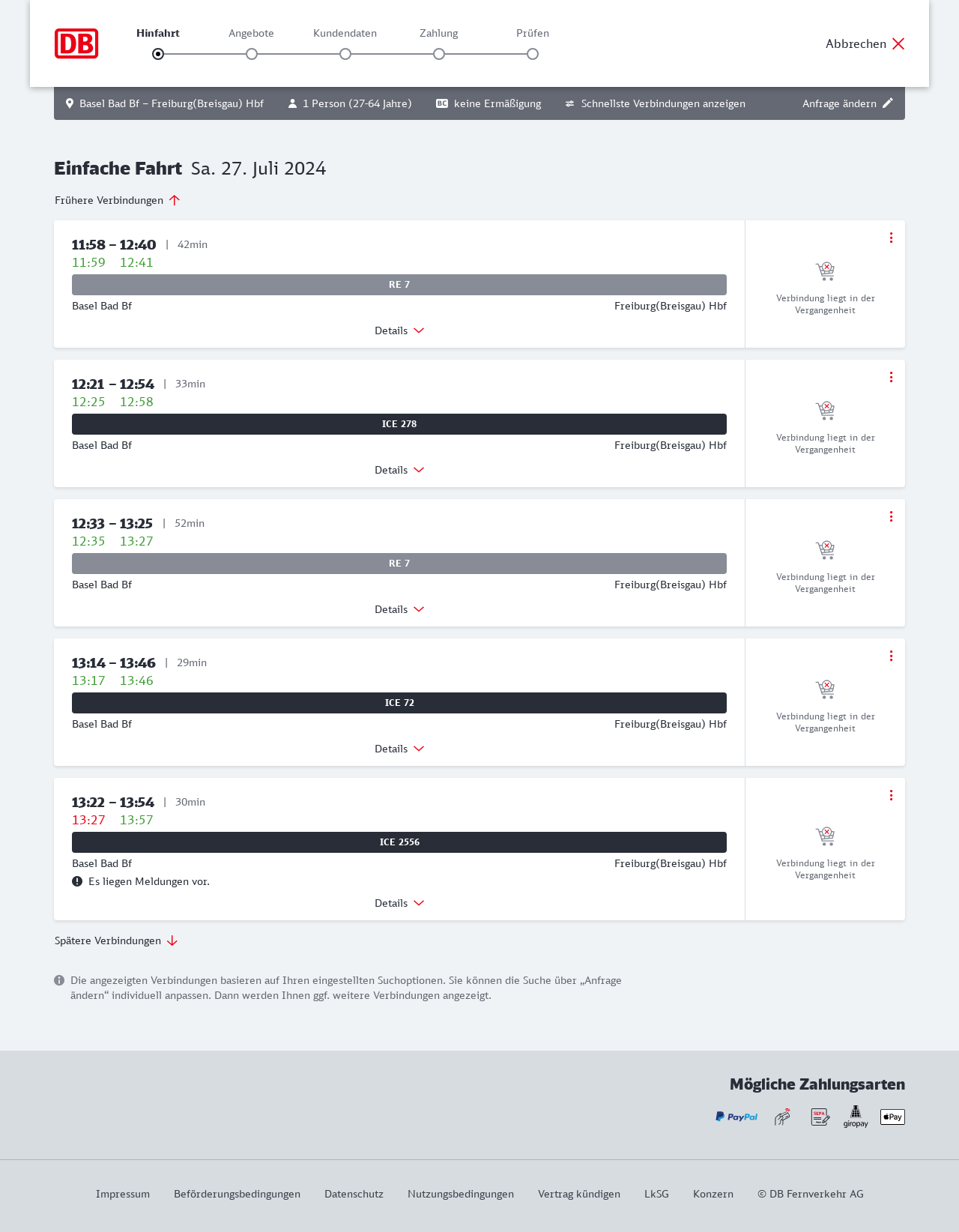The height and width of the screenshot is (1232, 959).
Task: Expand Details for the 11:58 RE 7 connection
Action: [399, 330]
